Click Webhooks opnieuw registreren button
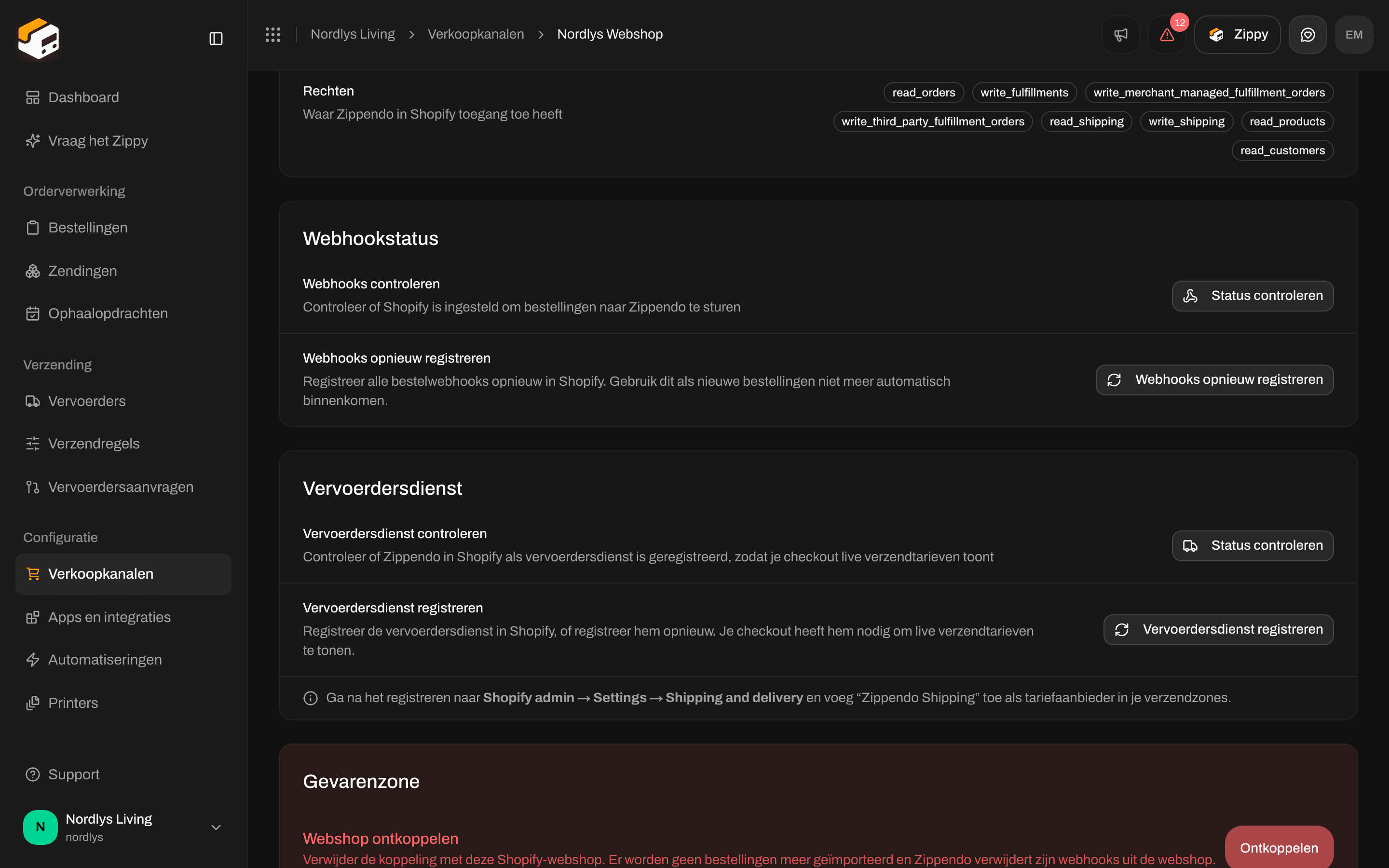Viewport: 1389px width, 868px height. (1214, 380)
